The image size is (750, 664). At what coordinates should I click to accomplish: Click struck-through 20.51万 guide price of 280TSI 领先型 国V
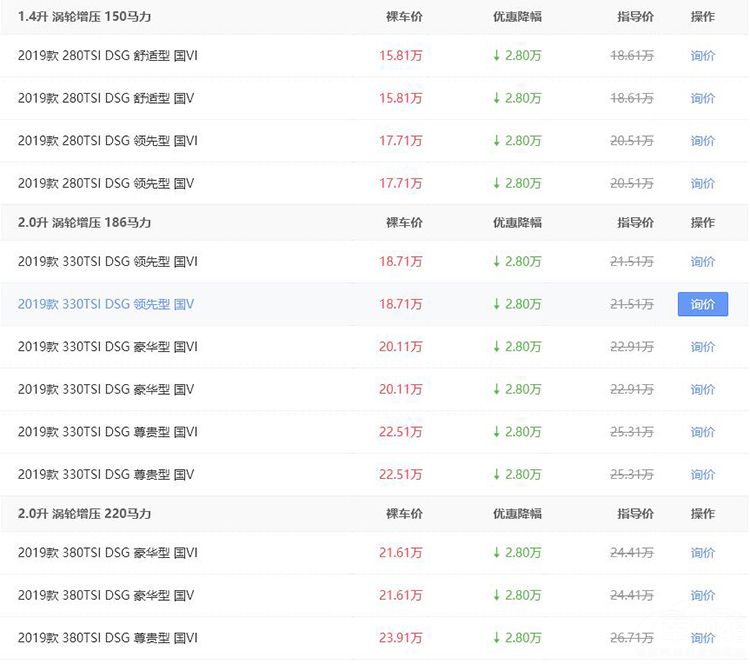coord(632,183)
